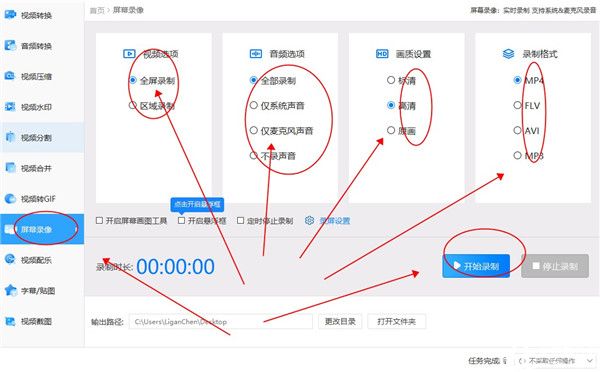The image size is (600, 372).
Task: Select AVI recording format
Action: pyautogui.click(x=527, y=131)
